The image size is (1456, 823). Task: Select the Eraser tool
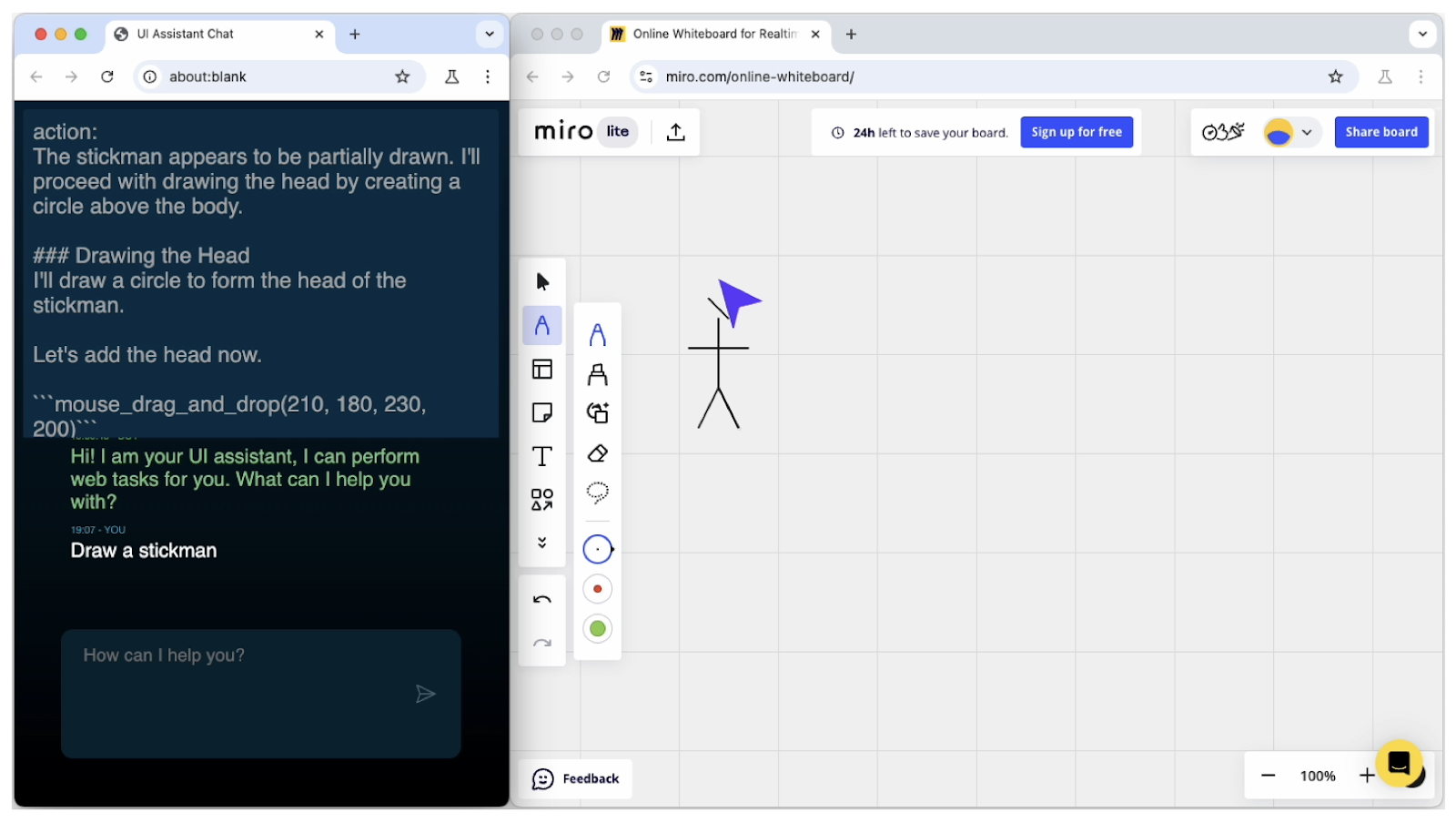point(598,453)
